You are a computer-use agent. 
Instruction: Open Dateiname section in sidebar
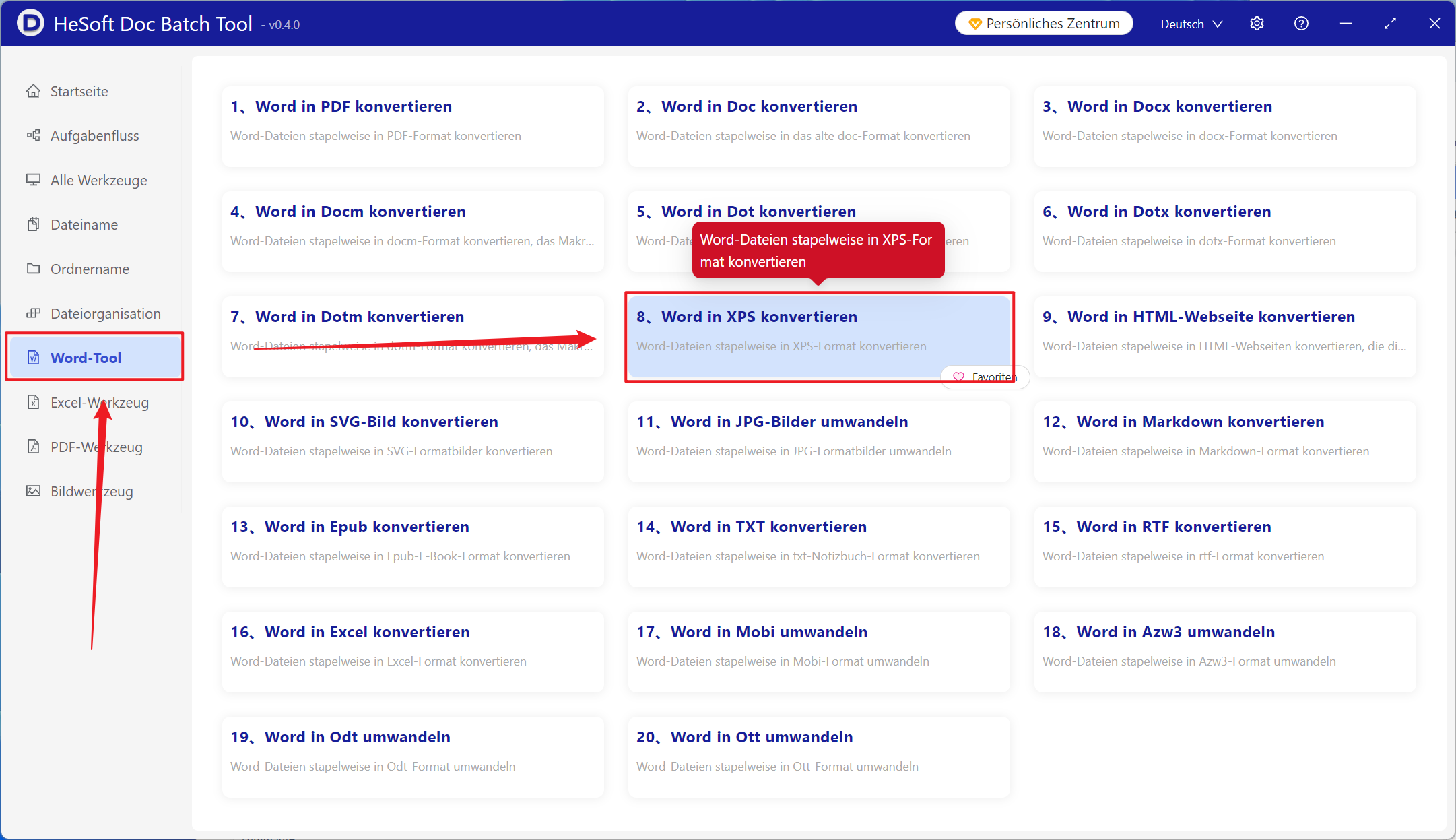[x=94, y=224]
